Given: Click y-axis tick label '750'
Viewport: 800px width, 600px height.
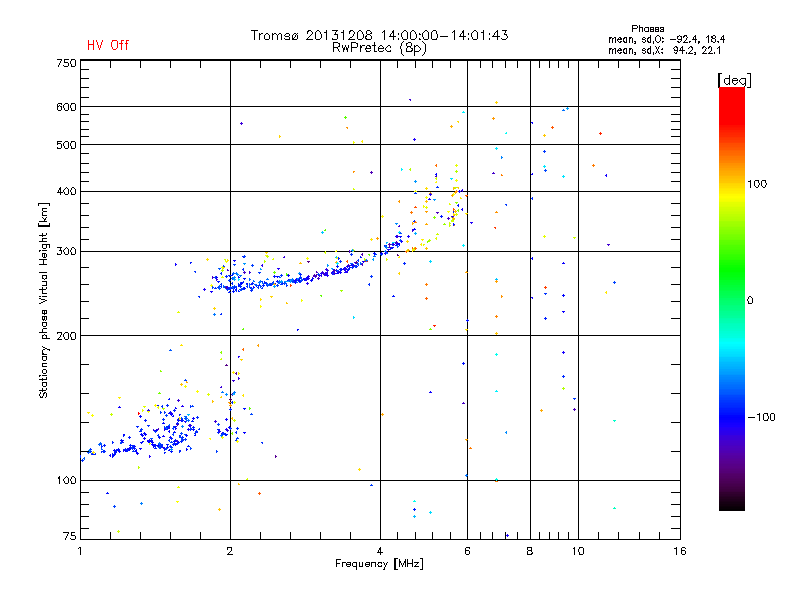Looking at the screenshot, I should [66, 63].
